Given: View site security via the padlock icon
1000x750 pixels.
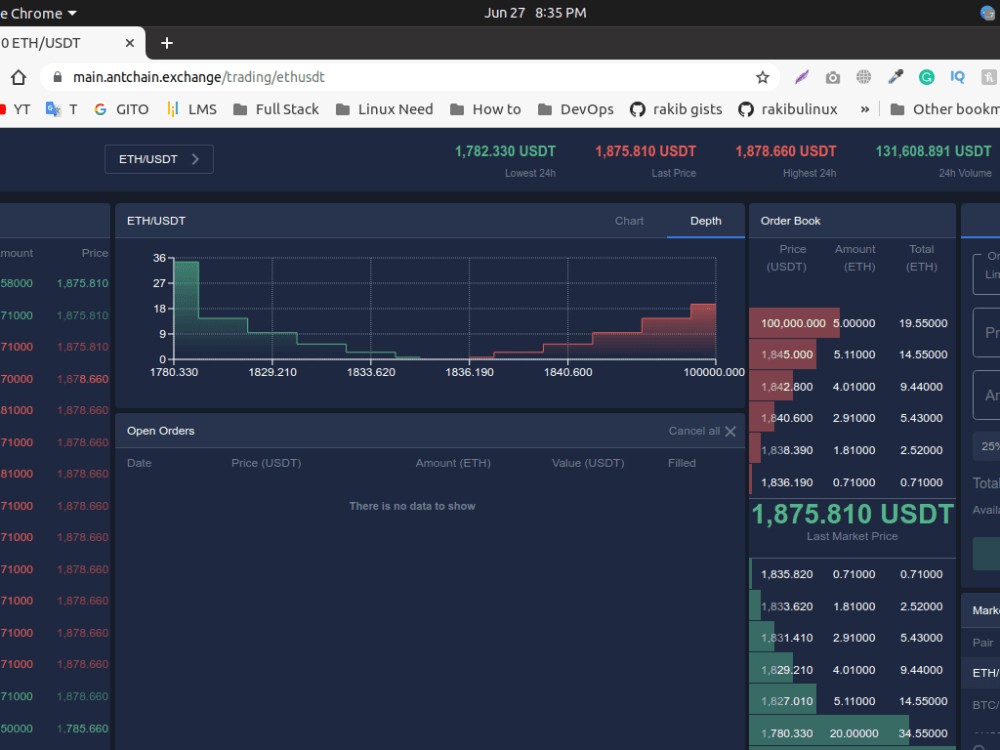Looking at the screenshot, I should (61, 76).
